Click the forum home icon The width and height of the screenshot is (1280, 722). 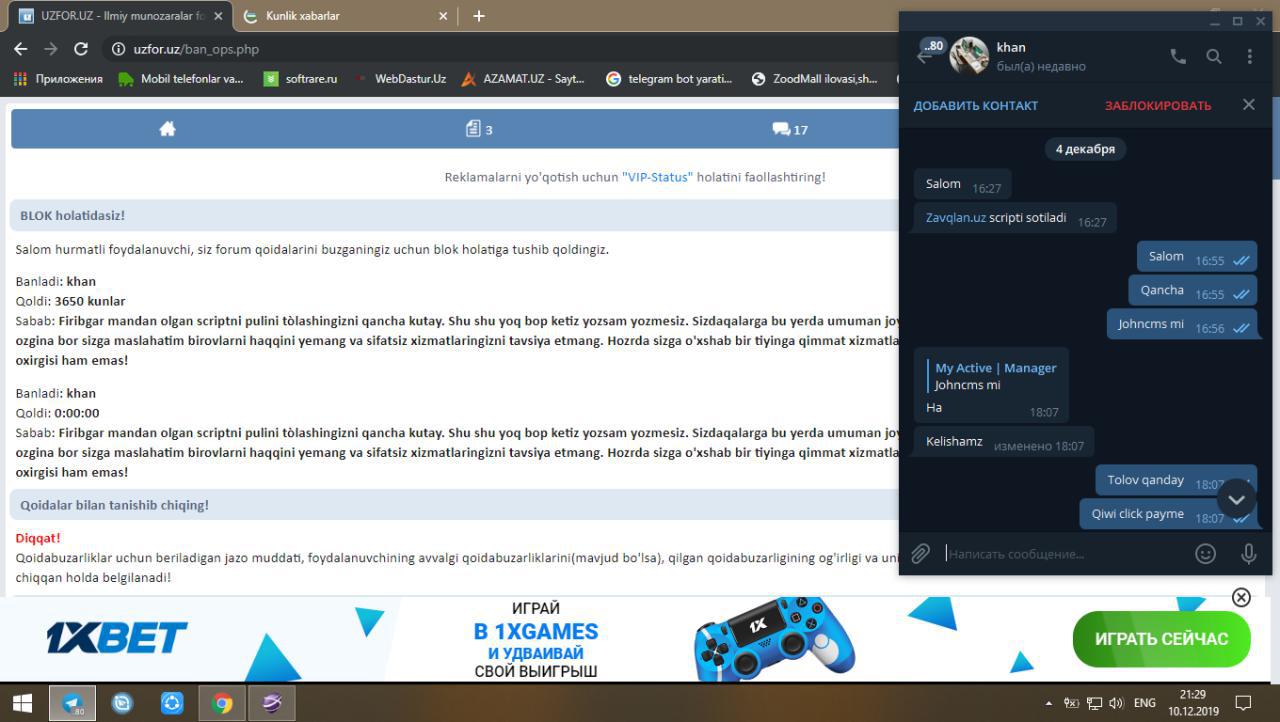point(167,129)
